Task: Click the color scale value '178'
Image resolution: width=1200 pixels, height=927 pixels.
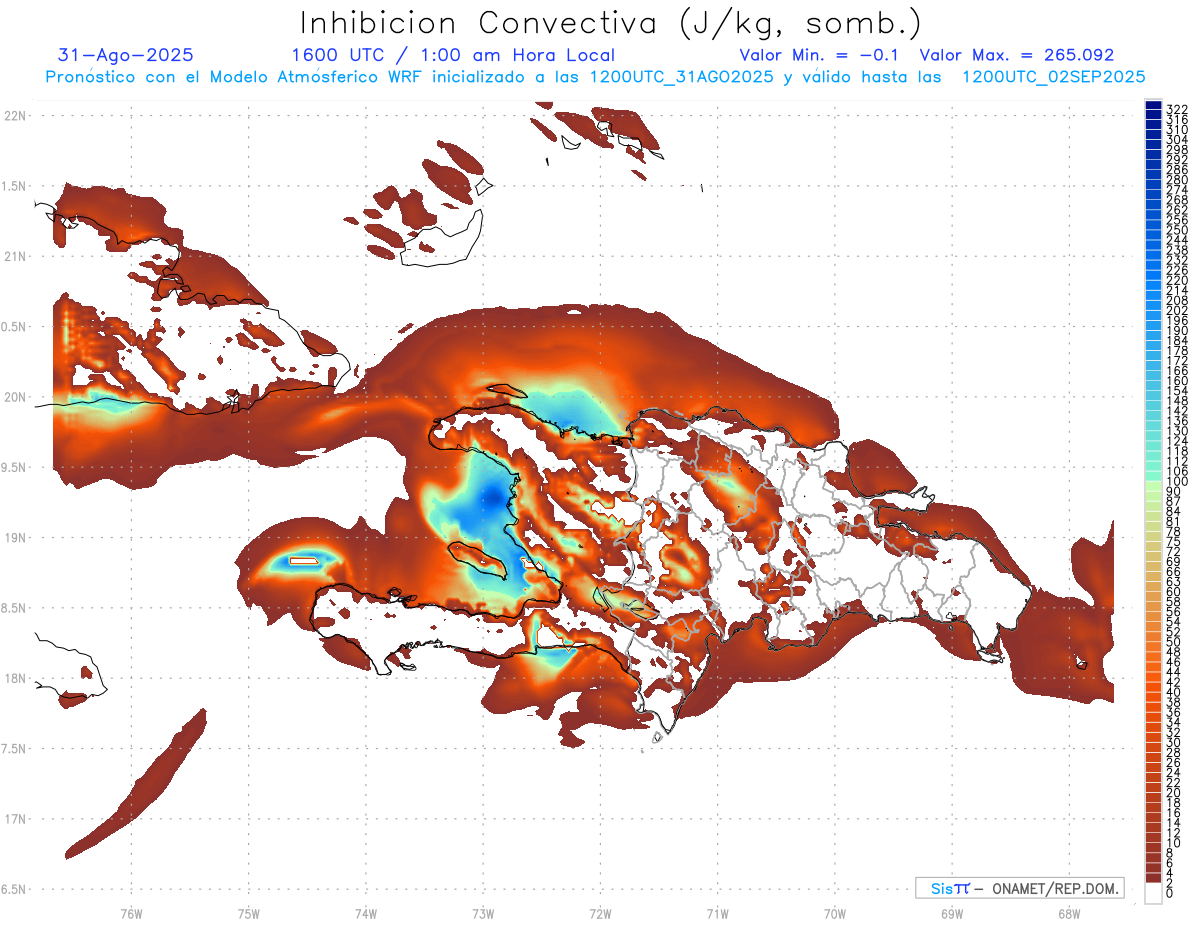Action: pos(1177,351)
